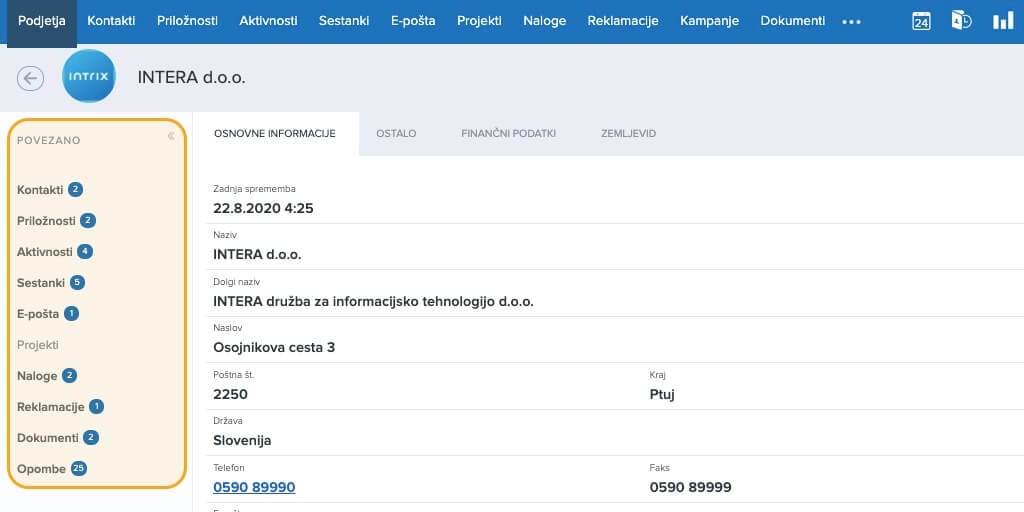Viewport: 1024px width, 512px height.
Task: Click the address Osojnikova cesta 3
Action: (274, 347)
